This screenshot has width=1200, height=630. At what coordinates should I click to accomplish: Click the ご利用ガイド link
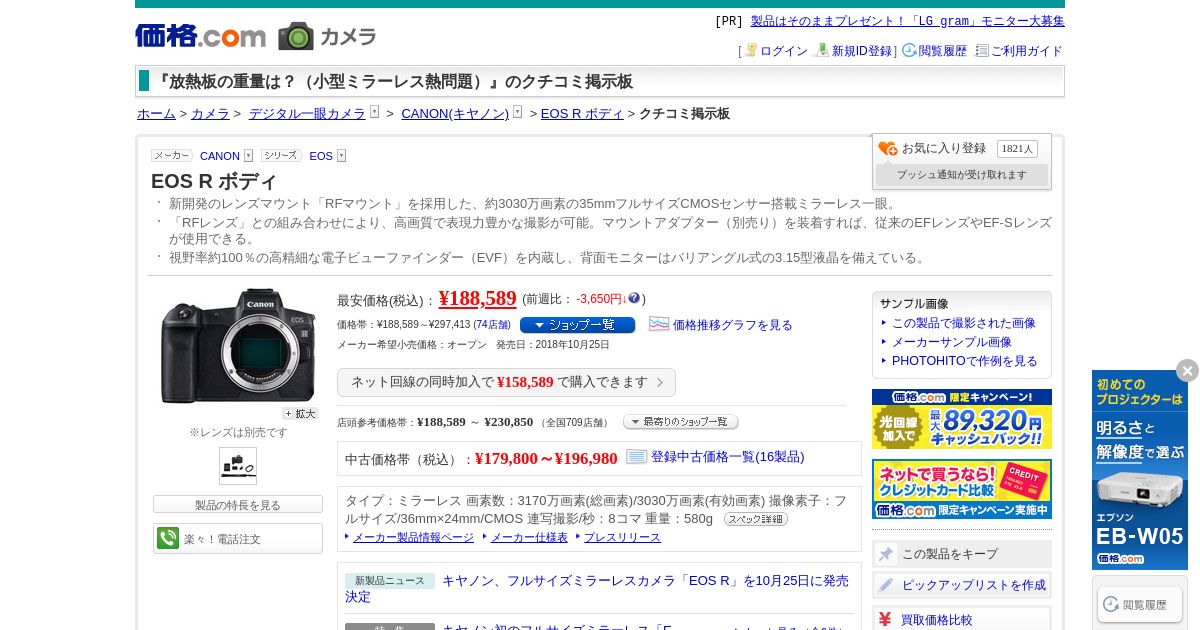click(1027, 51)
